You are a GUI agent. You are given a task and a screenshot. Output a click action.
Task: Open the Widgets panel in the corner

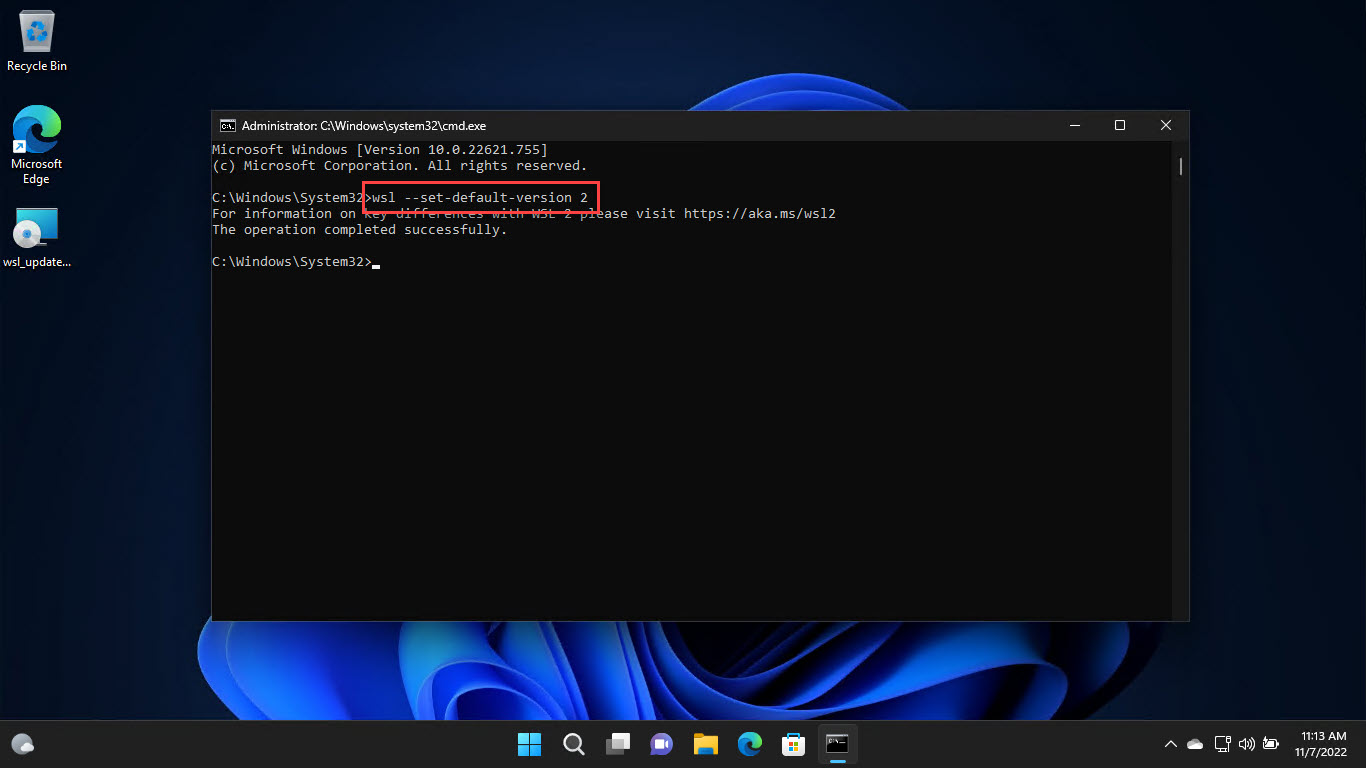click(x=21, y=744)
